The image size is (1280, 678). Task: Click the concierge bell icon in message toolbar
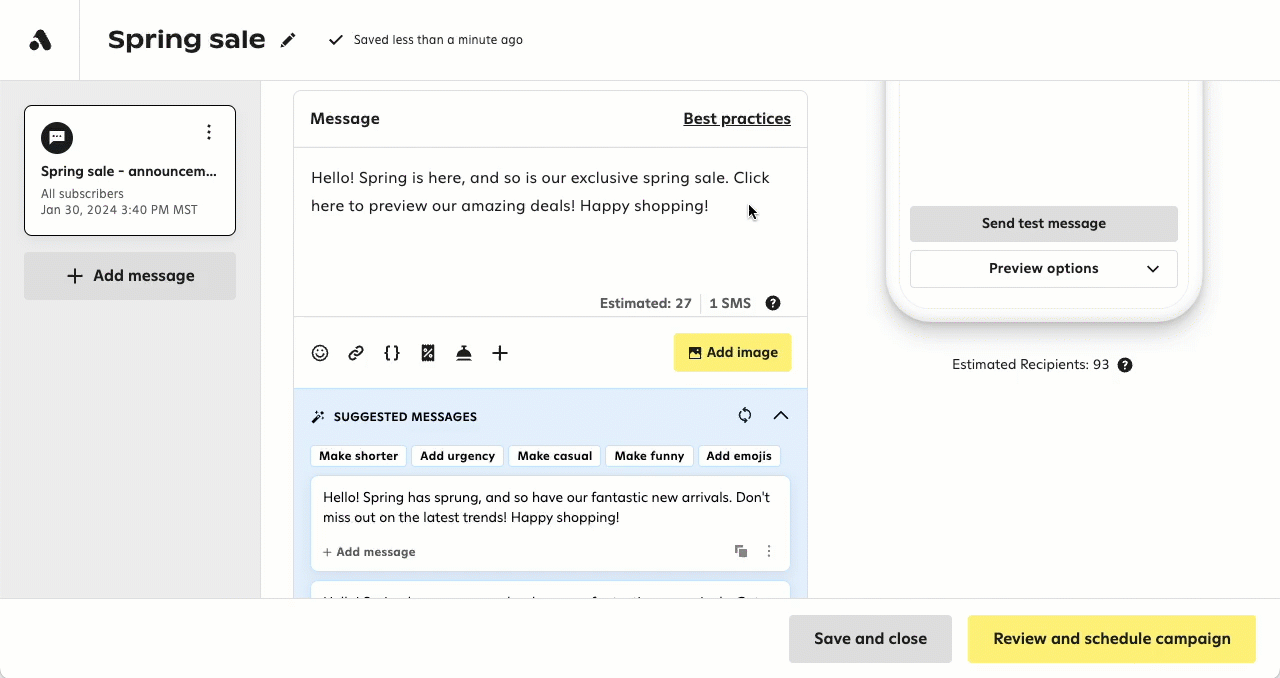coord(464,353)
